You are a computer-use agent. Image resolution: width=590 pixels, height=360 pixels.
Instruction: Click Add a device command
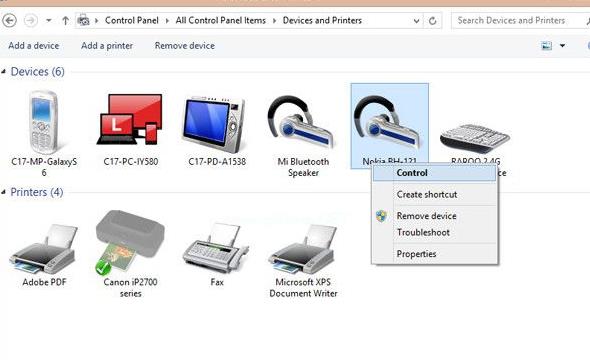coord(34,46)
